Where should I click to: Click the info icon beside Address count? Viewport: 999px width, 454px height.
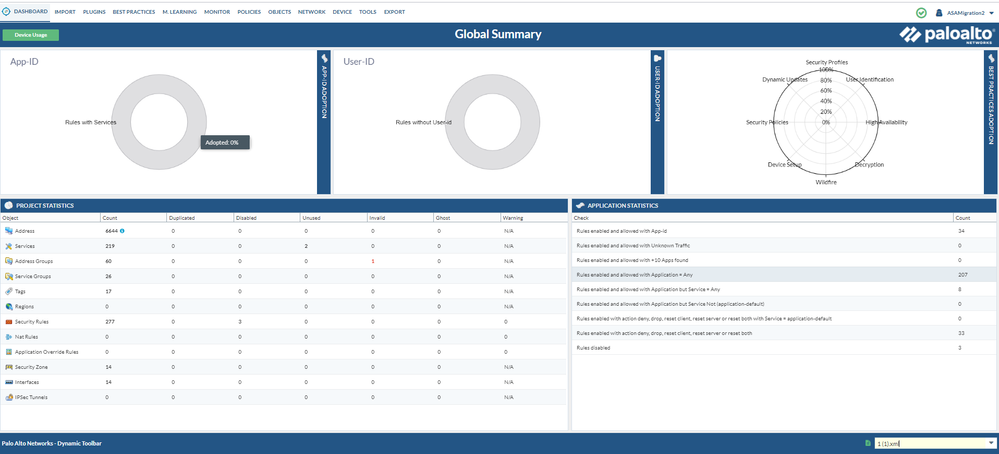coord(122,231)
